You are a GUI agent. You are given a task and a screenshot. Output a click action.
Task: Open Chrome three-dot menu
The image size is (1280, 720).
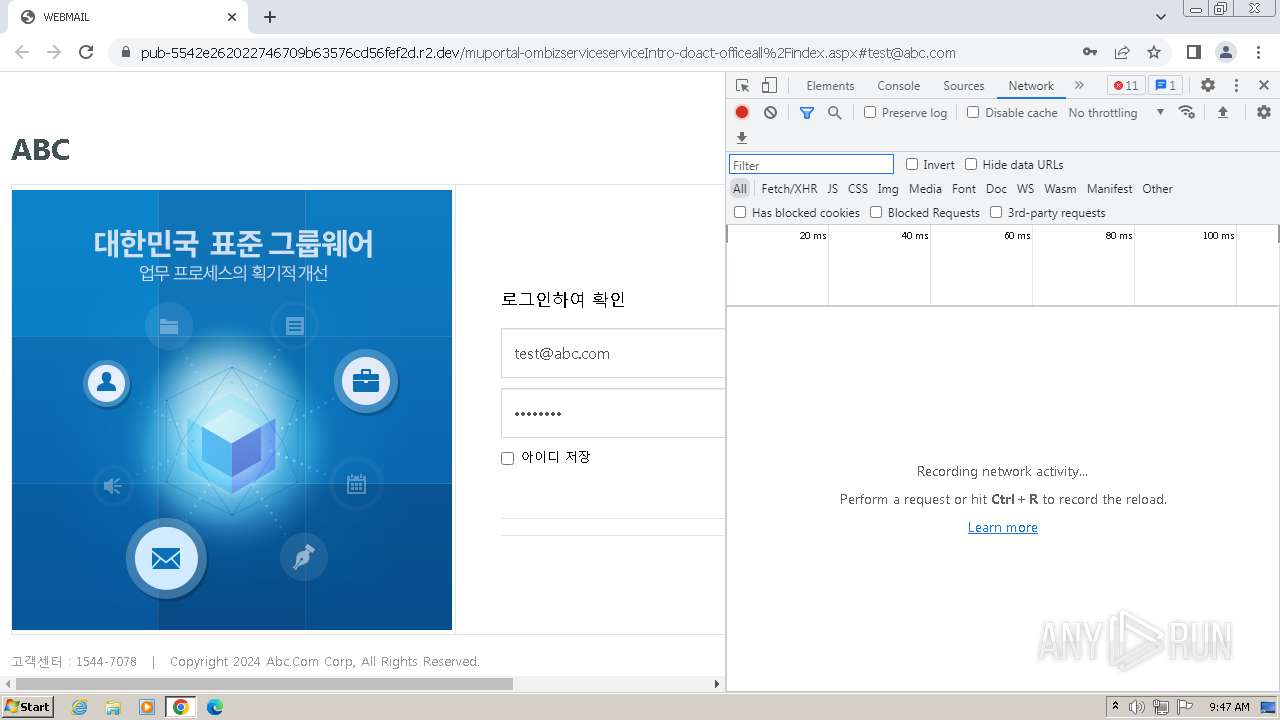1258,52
